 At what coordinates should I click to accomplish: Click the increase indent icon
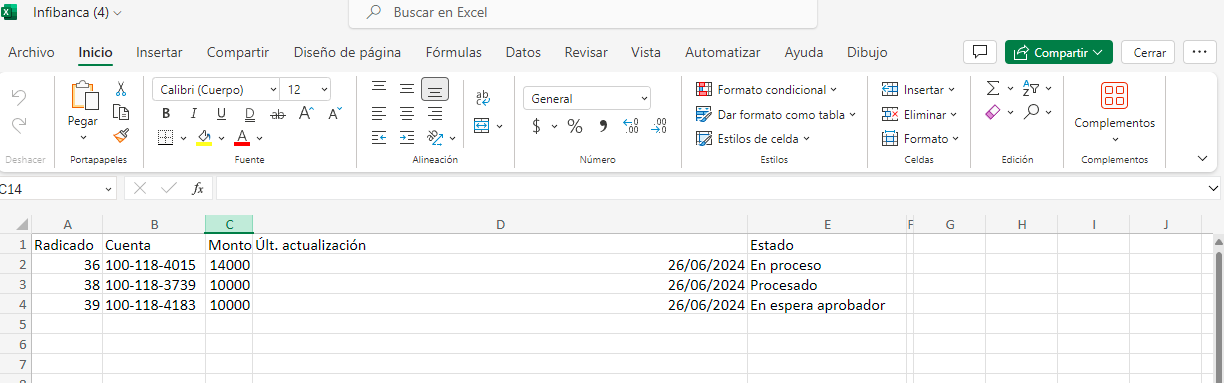pyautogui.click(x=407, y=137)
